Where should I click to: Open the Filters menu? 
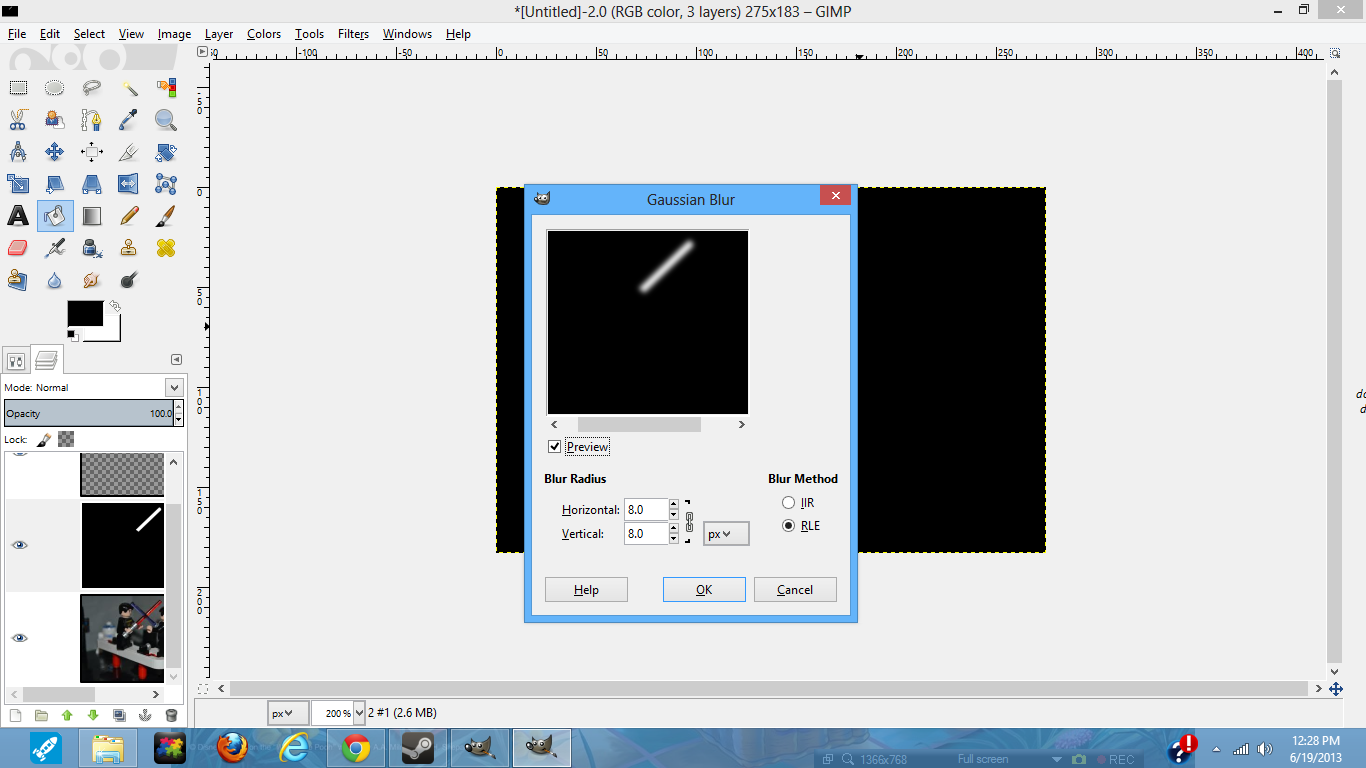[x=352, y=33]
